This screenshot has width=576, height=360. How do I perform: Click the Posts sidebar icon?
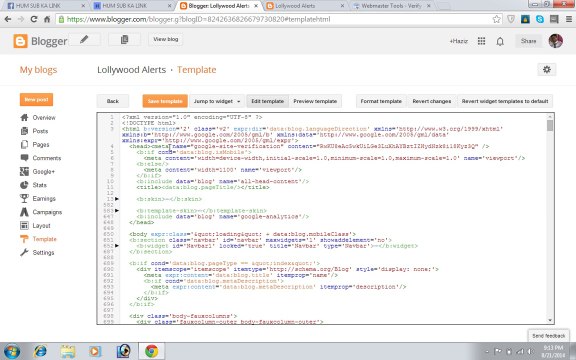(24, 131)
